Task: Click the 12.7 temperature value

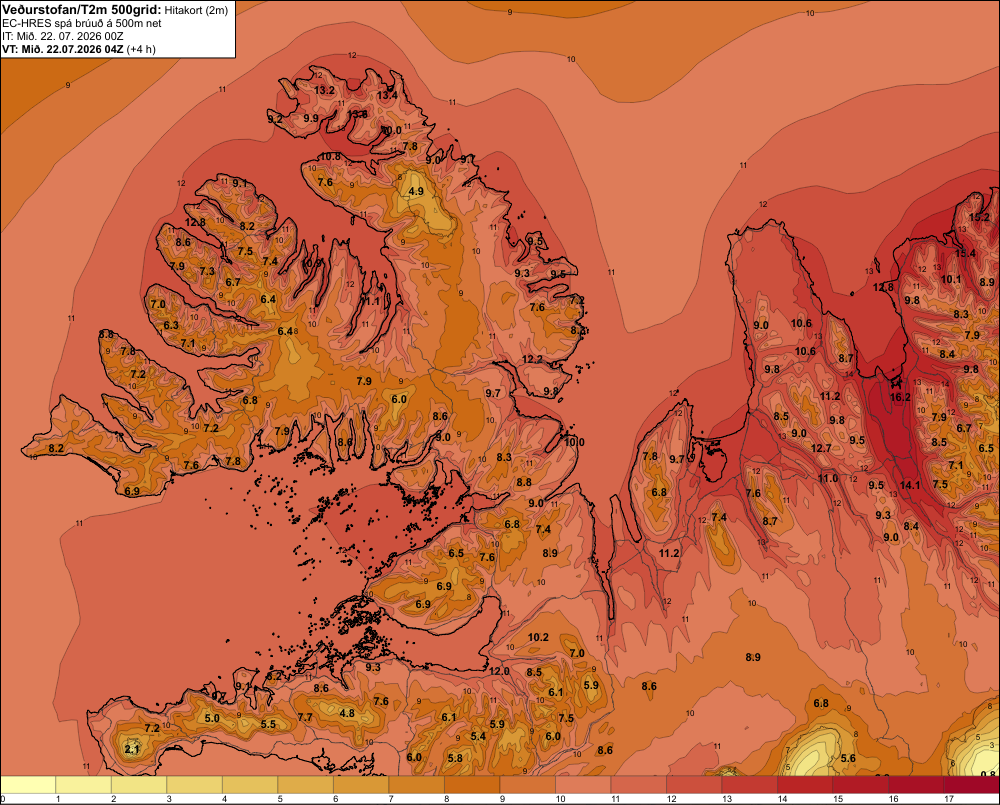Action: tap(821, 448)
